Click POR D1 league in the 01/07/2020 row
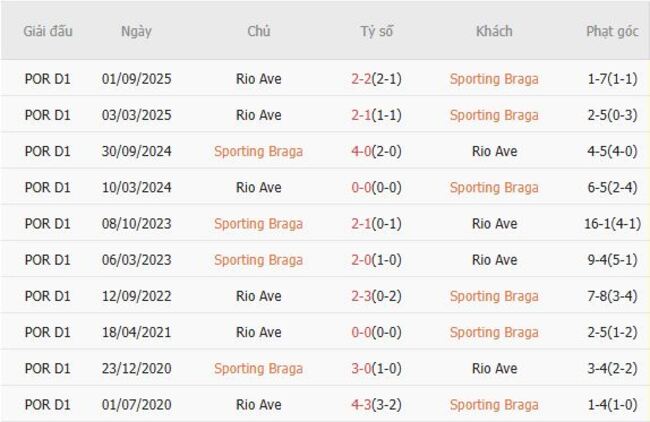Image resolution: width=650 pixels, height=422 pixels. click(48, 404)
